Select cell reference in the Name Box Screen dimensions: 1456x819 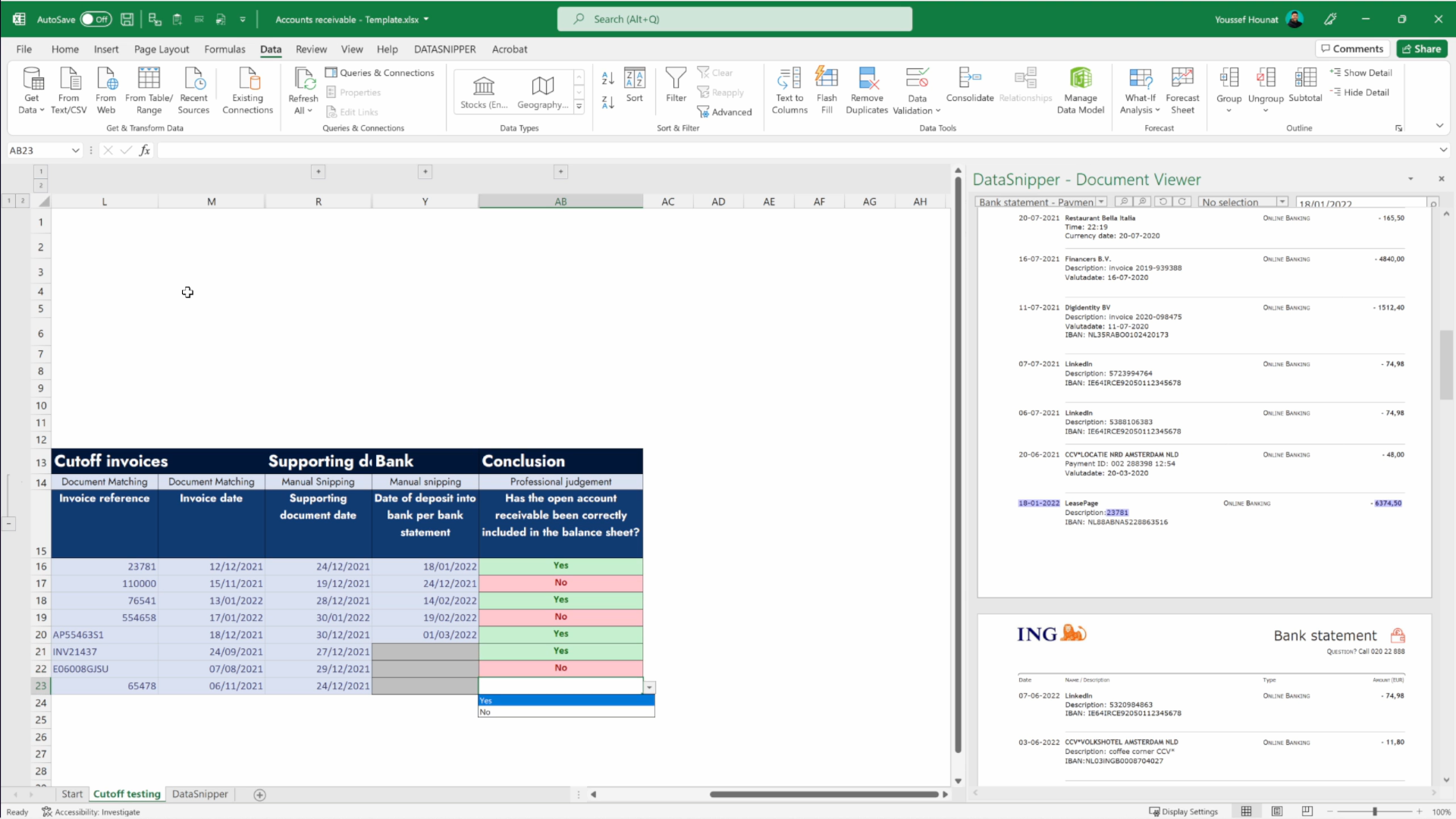pos(38,150)
